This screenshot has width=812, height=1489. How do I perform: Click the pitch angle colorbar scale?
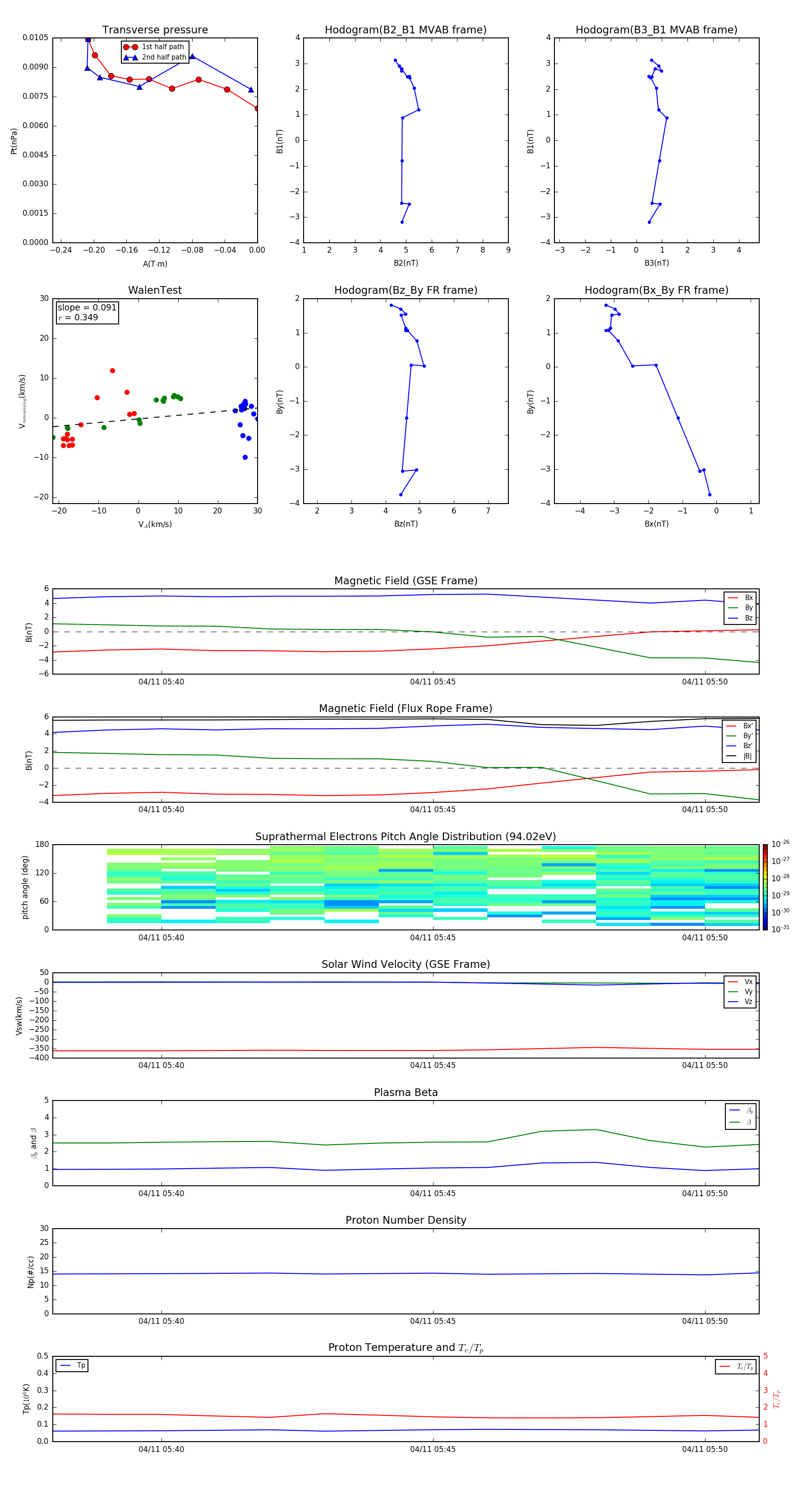point(765,887)
